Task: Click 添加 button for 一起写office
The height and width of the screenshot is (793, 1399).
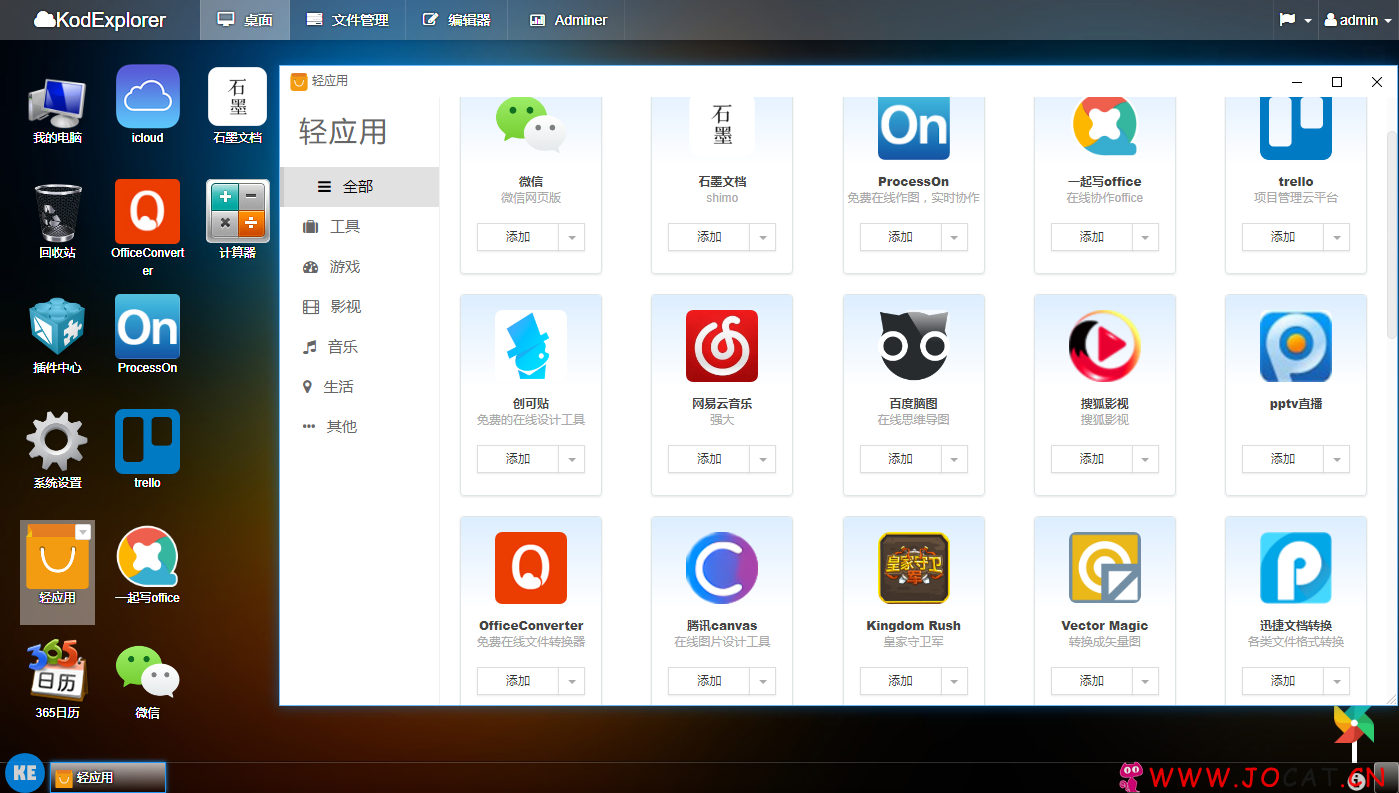Action: (x=1092, y=237)
